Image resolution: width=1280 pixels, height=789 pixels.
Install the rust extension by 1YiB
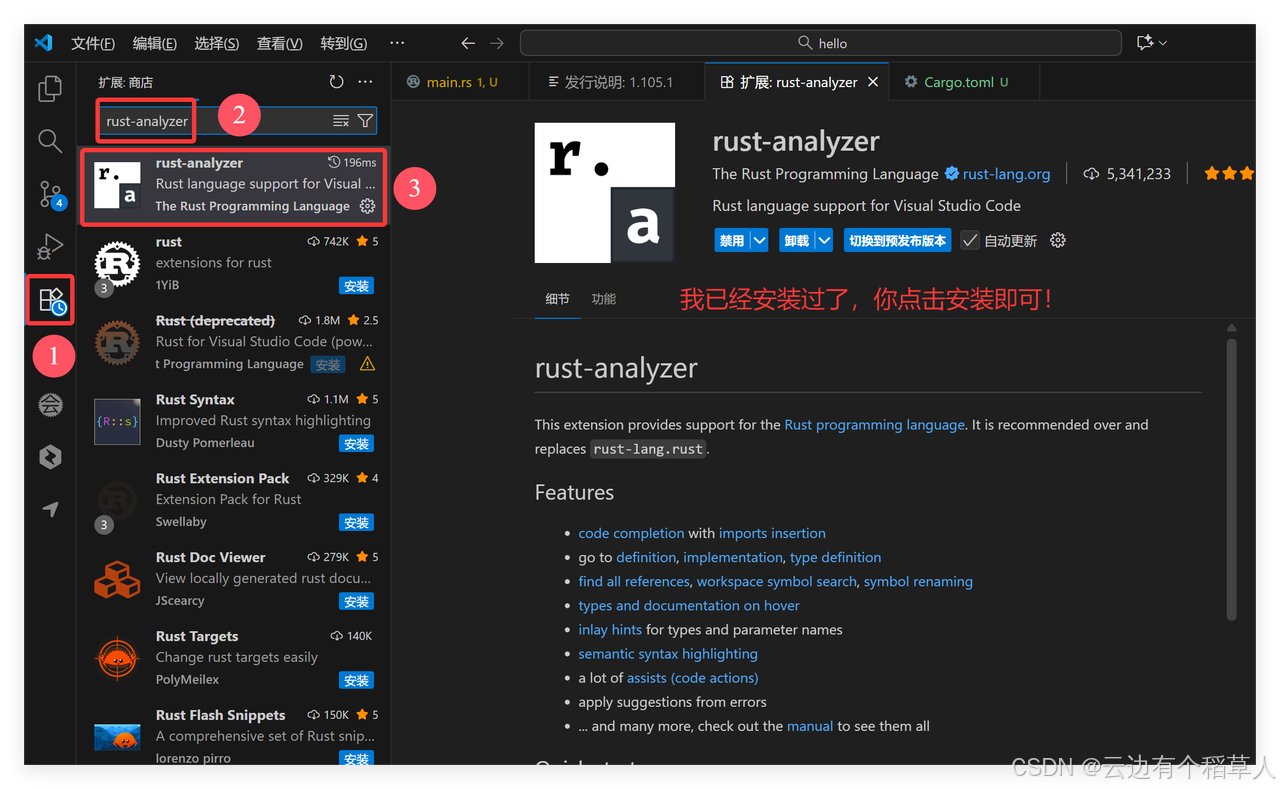pyautogui.click(x=356, y=286)
